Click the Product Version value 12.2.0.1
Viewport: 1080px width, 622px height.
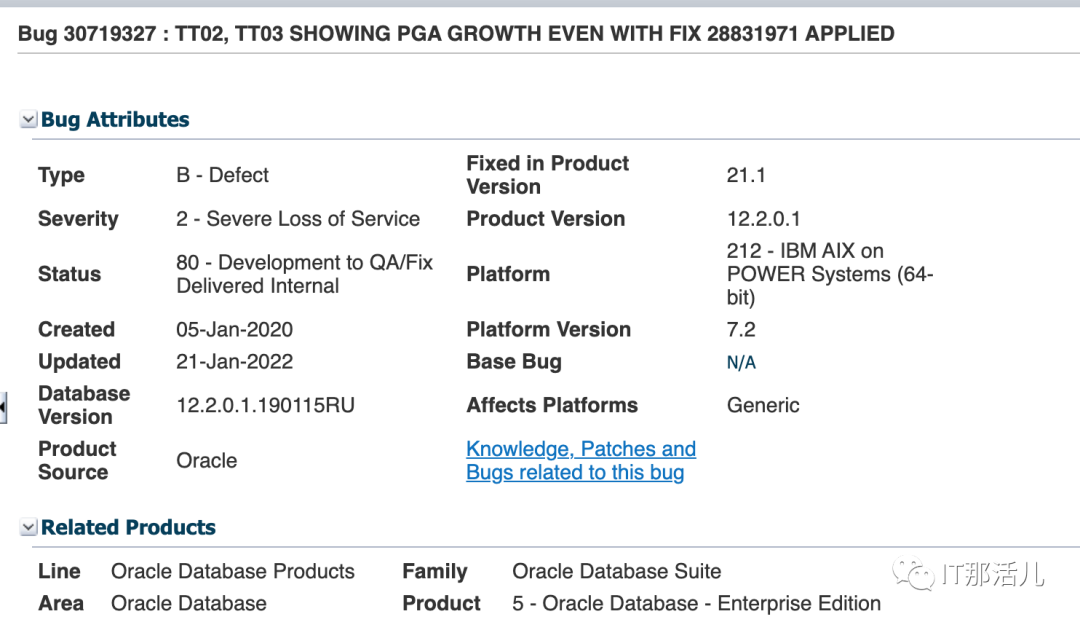click(x=763, y=219)
